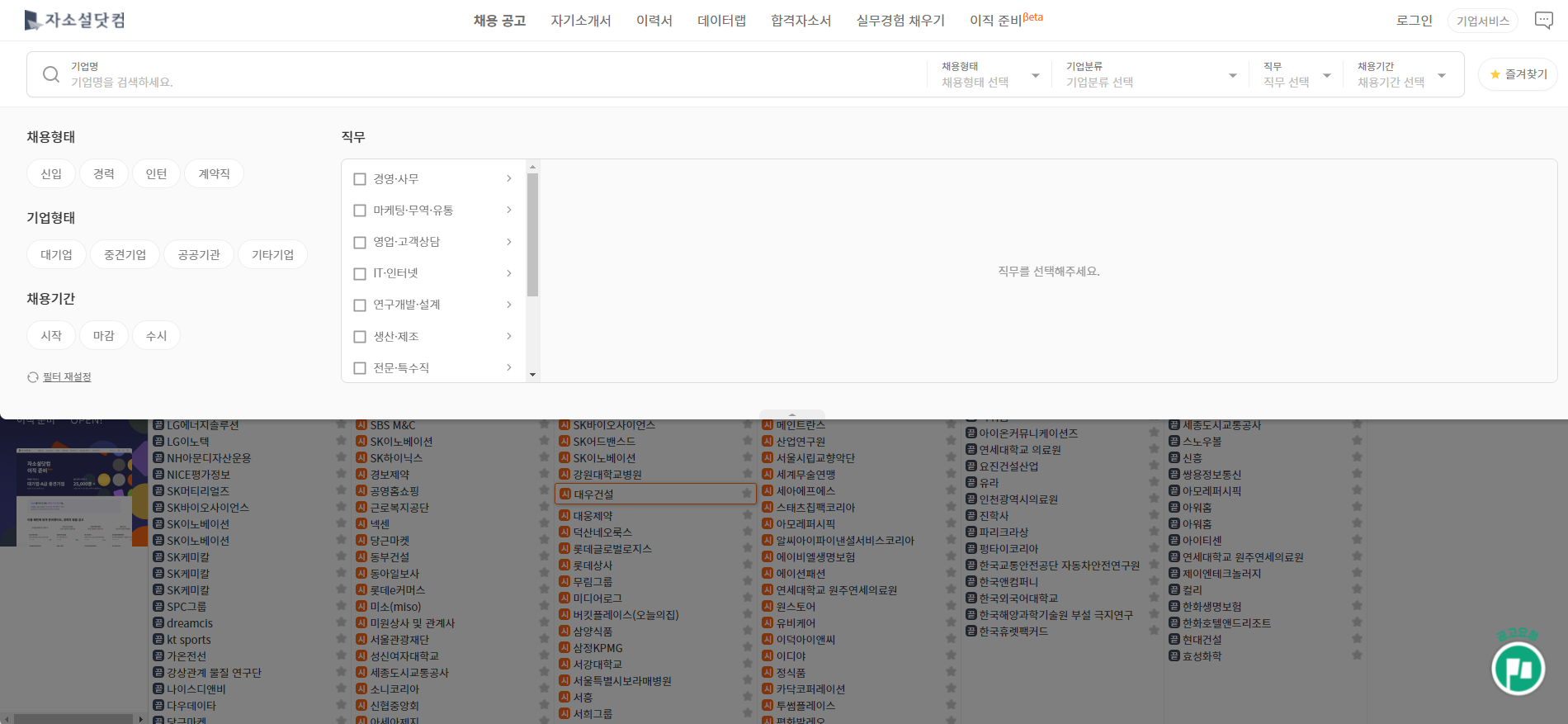Click the icon beside dreamcis

coord(158,623)
